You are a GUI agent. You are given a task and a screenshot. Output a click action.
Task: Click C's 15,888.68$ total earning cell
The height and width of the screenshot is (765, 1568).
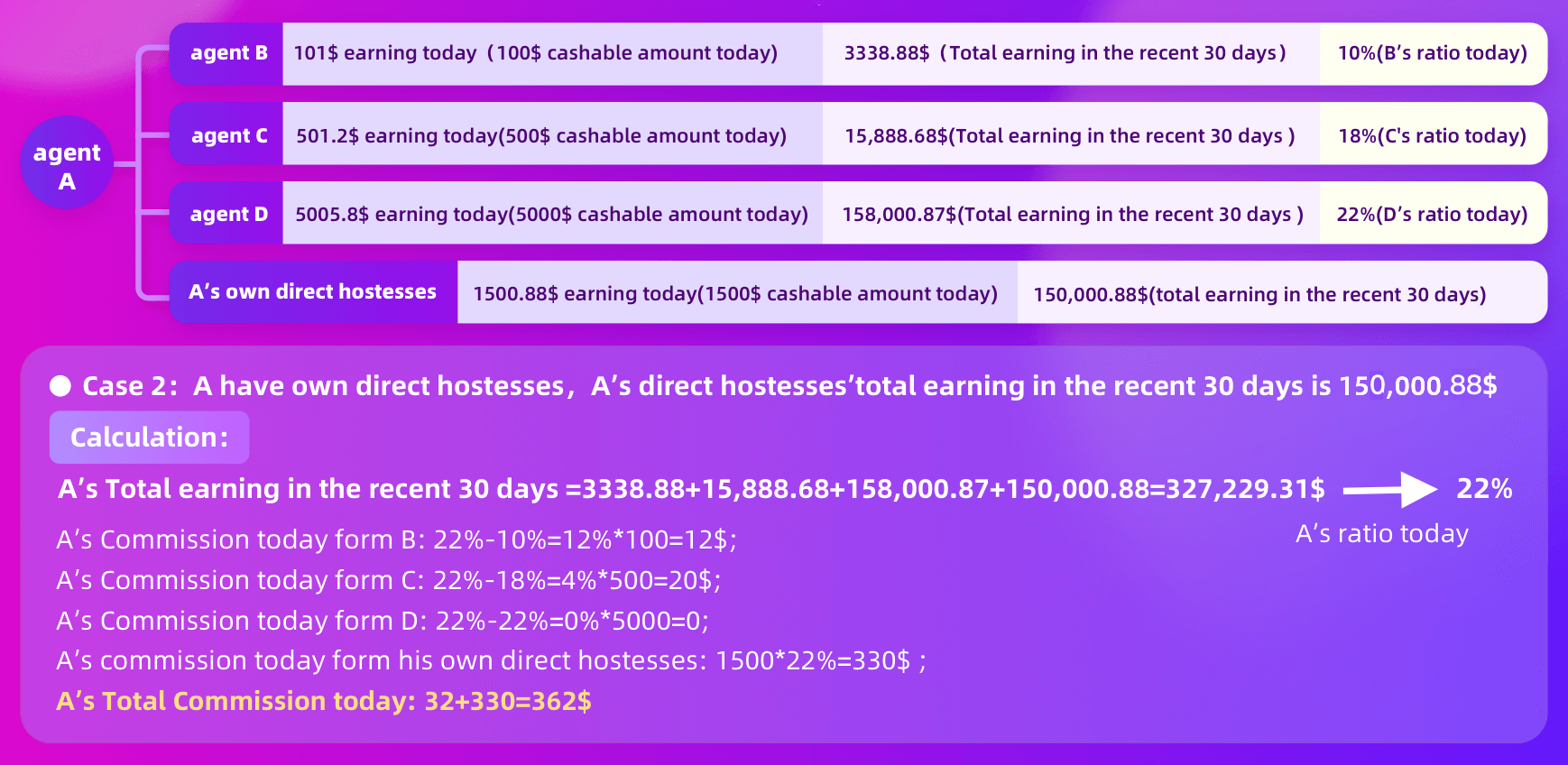tap(1070, 135)
